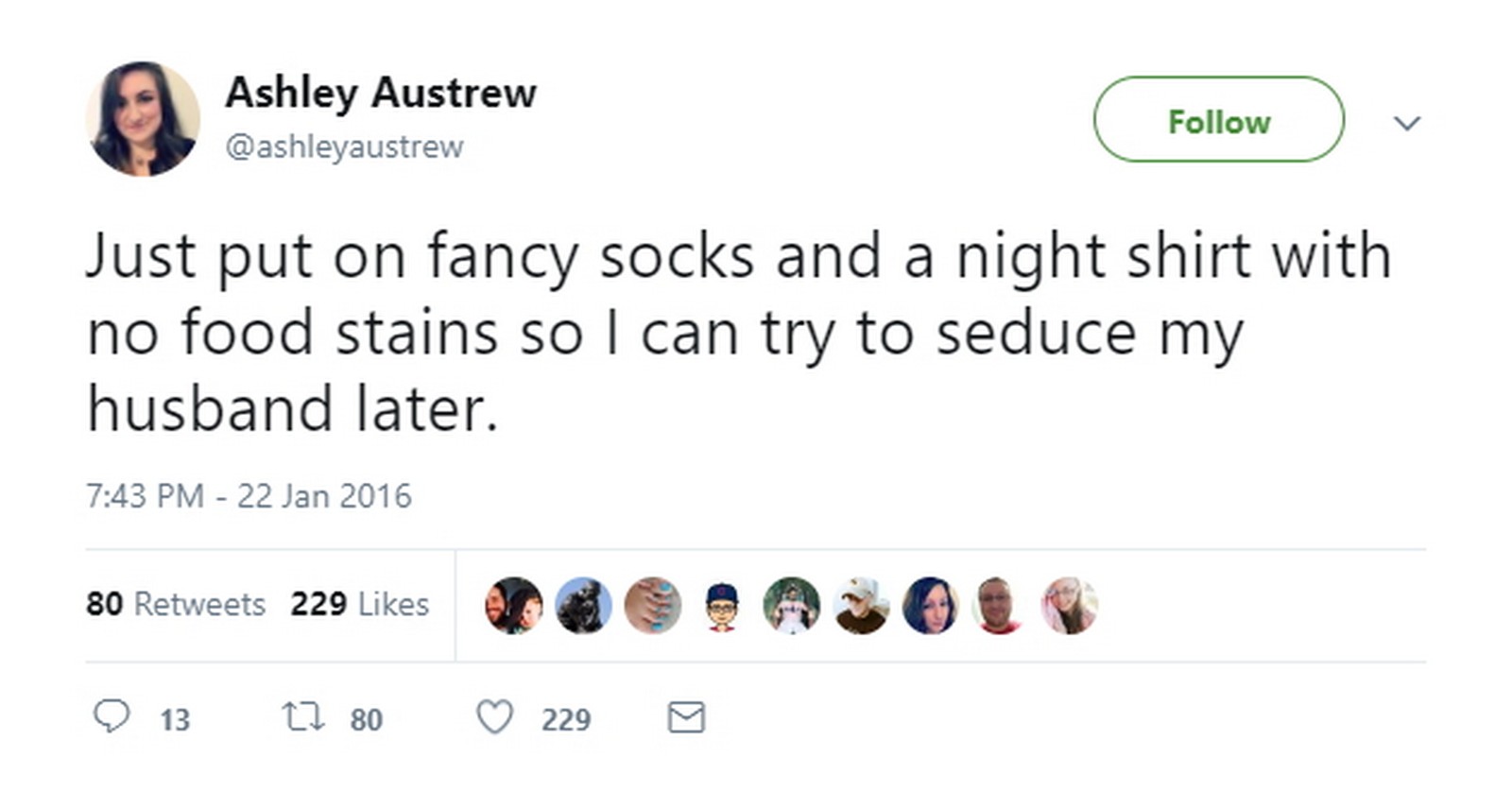Viewport: 1512px width, 792px height.
Task: Open the 7:43 PM - 22 Jan 2016 timestamp
Action: click(x=249, y=496)
